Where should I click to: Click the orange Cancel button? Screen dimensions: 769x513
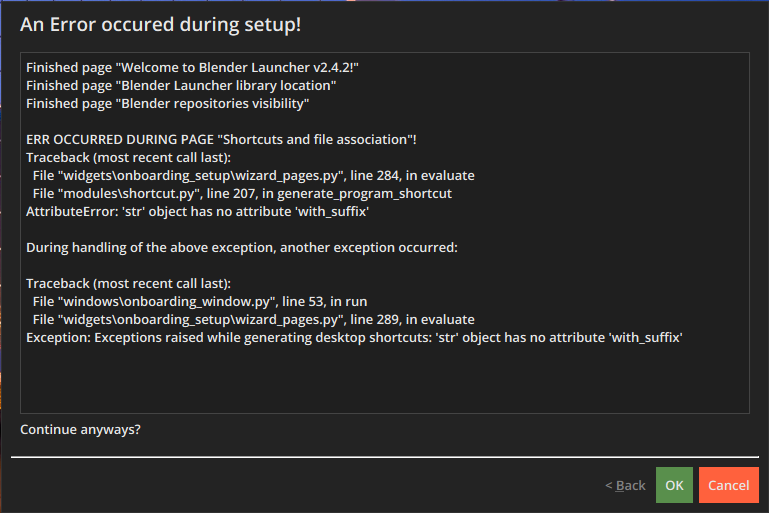729,485
